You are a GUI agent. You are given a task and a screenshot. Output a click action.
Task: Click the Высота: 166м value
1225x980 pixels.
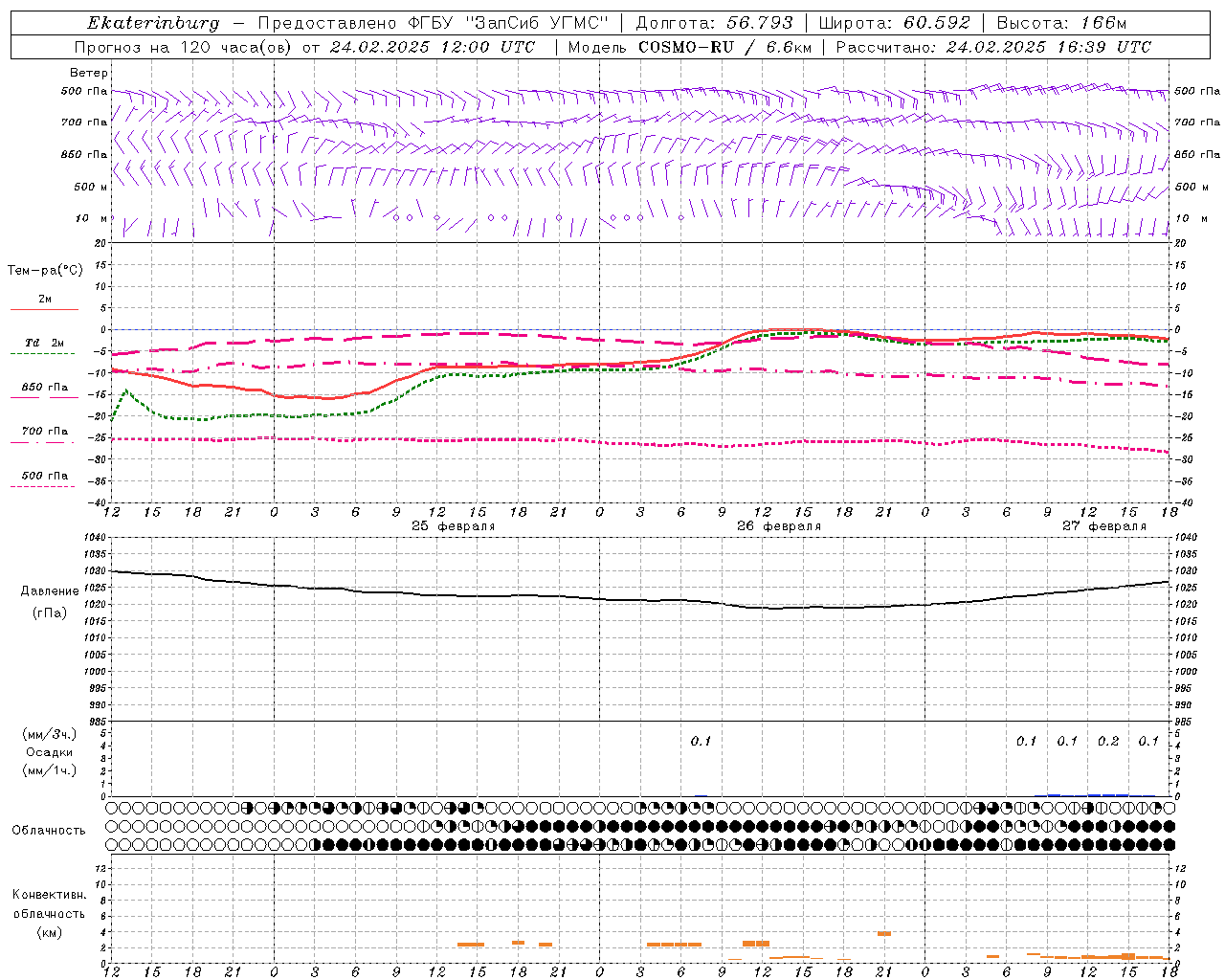1061,23
